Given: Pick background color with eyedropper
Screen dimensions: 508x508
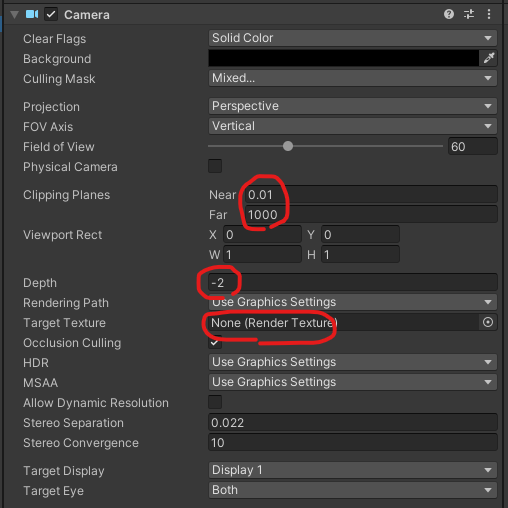Looking at the screenshot, I should [489, 58].
